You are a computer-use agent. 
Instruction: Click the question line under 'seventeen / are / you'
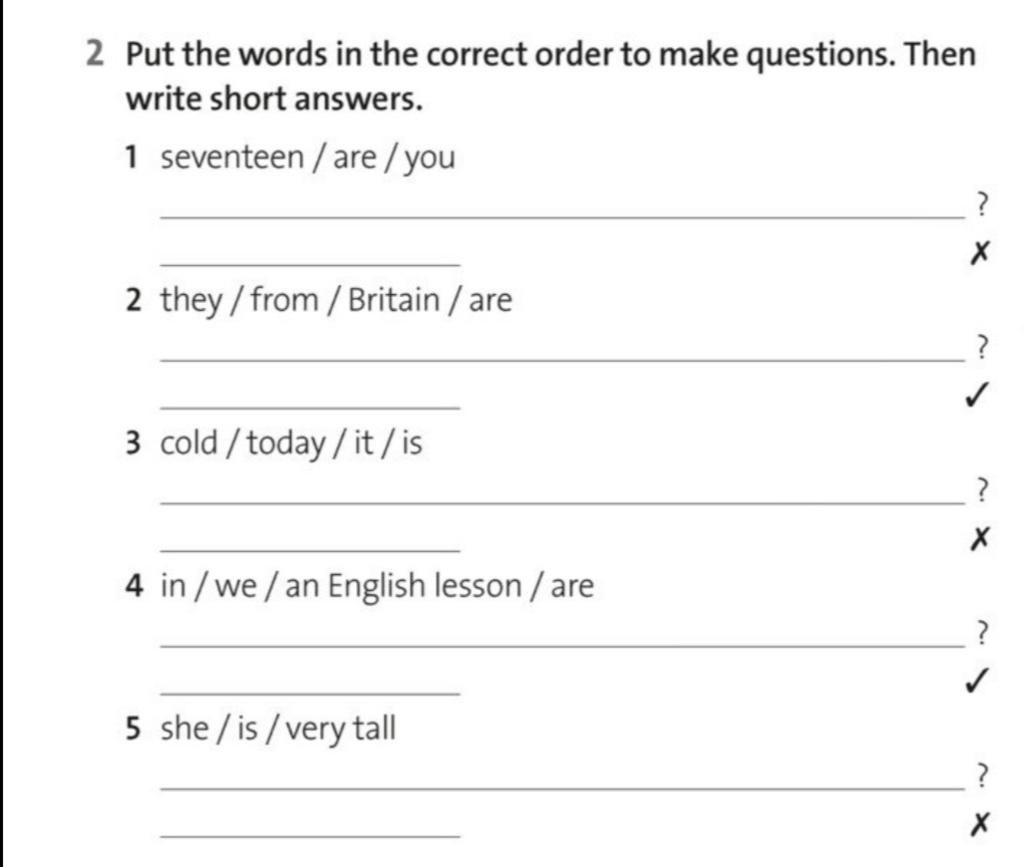click(x=562, y=217)
